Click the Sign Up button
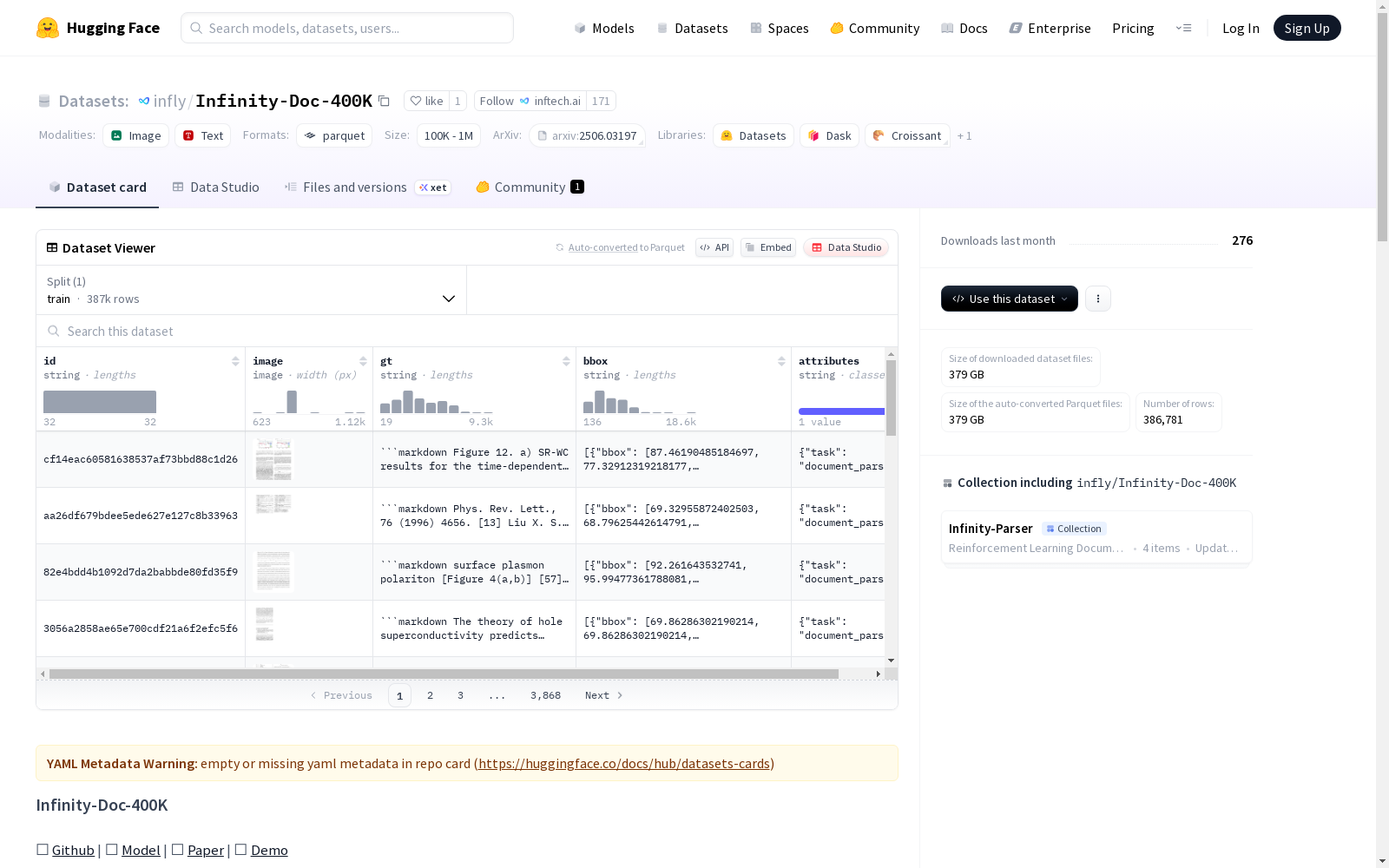The image size is (1389, 868). click(1307, 28)
